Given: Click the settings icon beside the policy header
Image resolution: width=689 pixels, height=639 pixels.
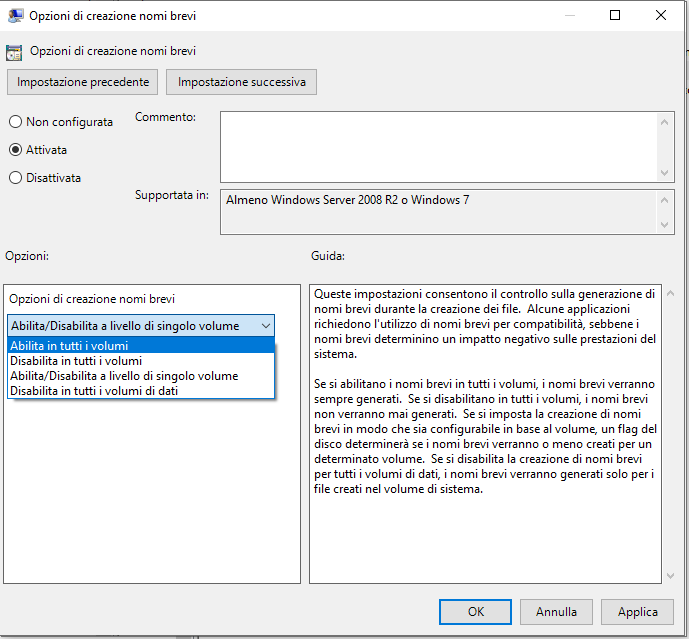Looking at the screenshot, I should [x=14, y=51].
